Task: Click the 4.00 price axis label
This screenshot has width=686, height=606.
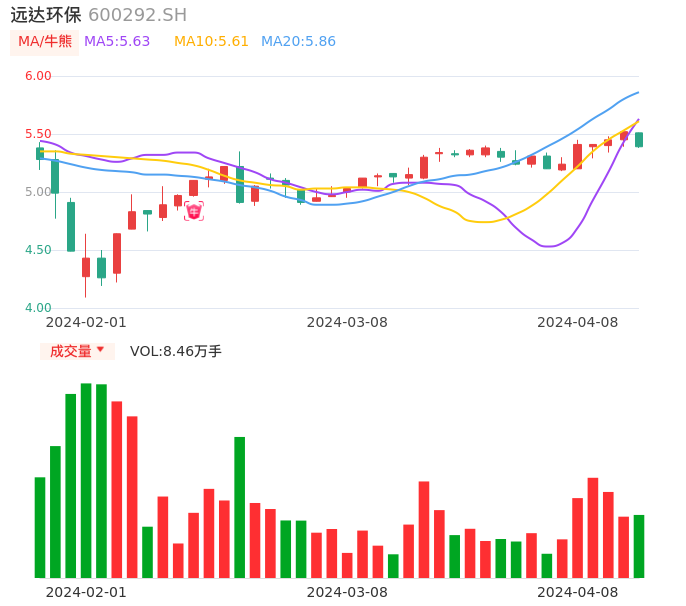Action: tap(38, 308)
